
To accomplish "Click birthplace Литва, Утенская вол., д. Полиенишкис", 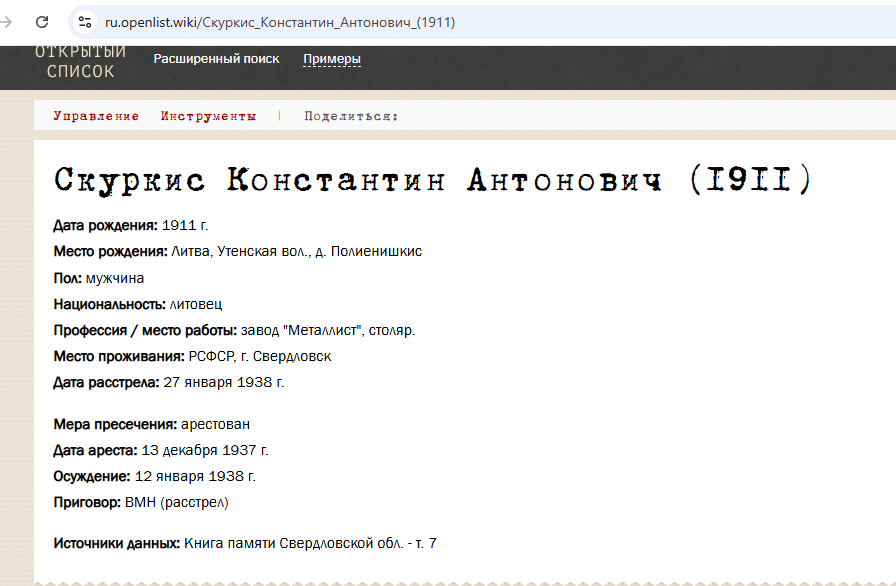I will (297, 252).
